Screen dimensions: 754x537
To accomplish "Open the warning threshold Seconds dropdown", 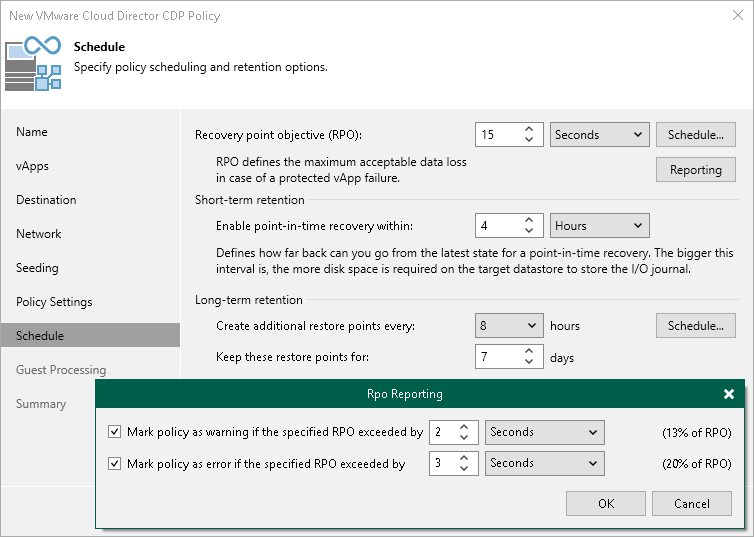I will 544,432.
